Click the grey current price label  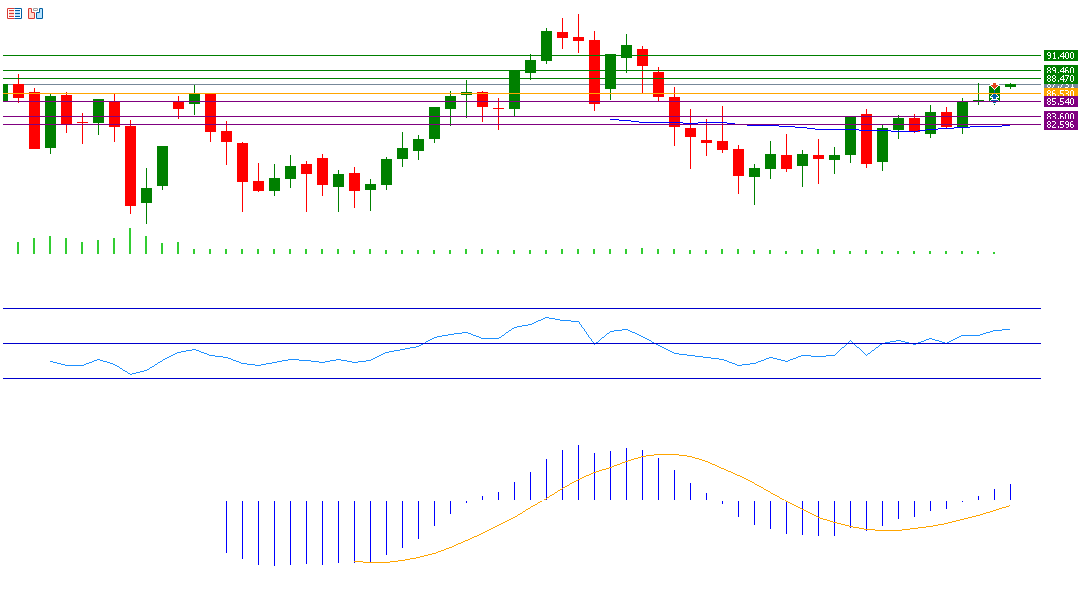coord(1059,87)
